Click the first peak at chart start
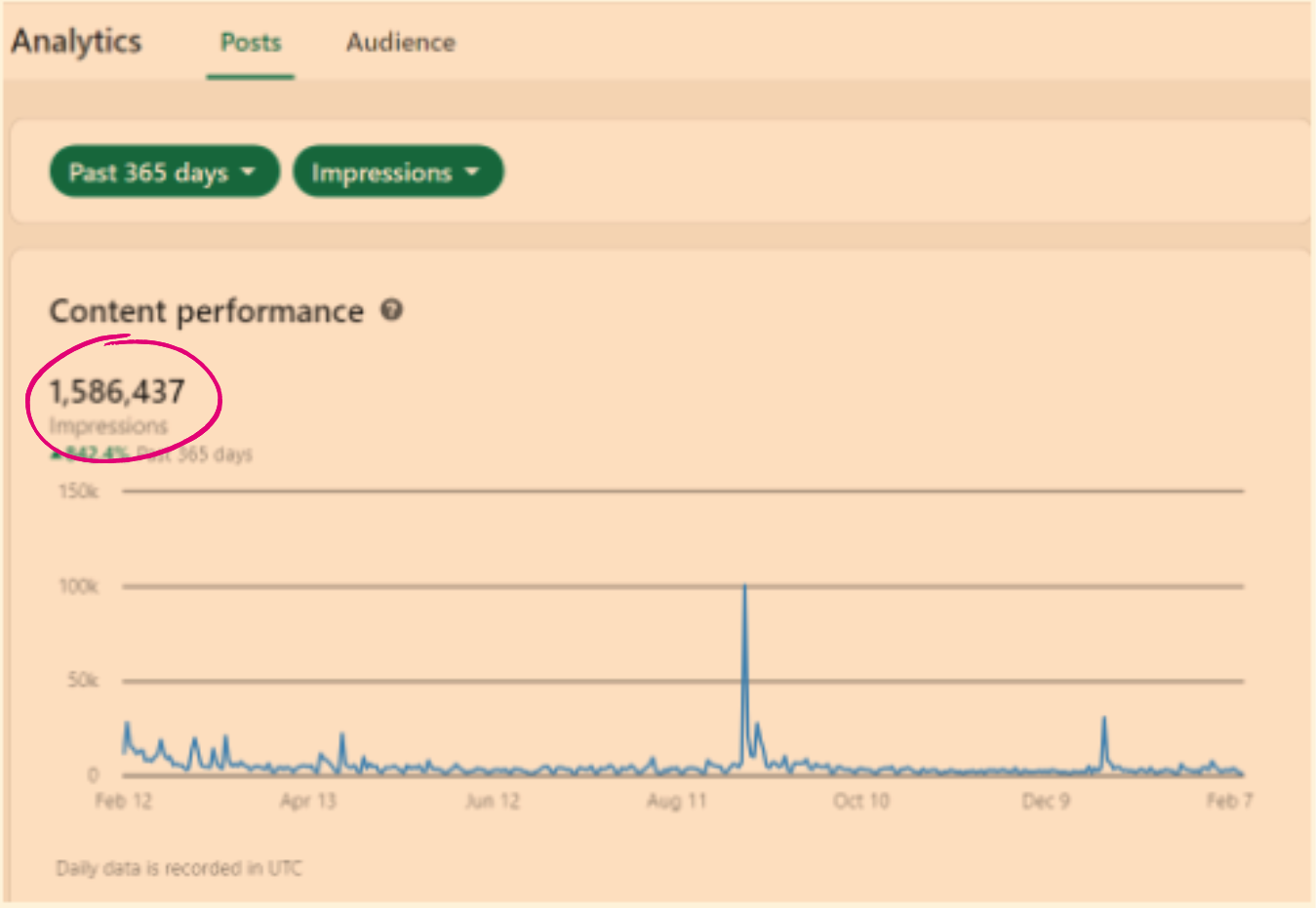1316x908 pixels. [x=126, y=726]
